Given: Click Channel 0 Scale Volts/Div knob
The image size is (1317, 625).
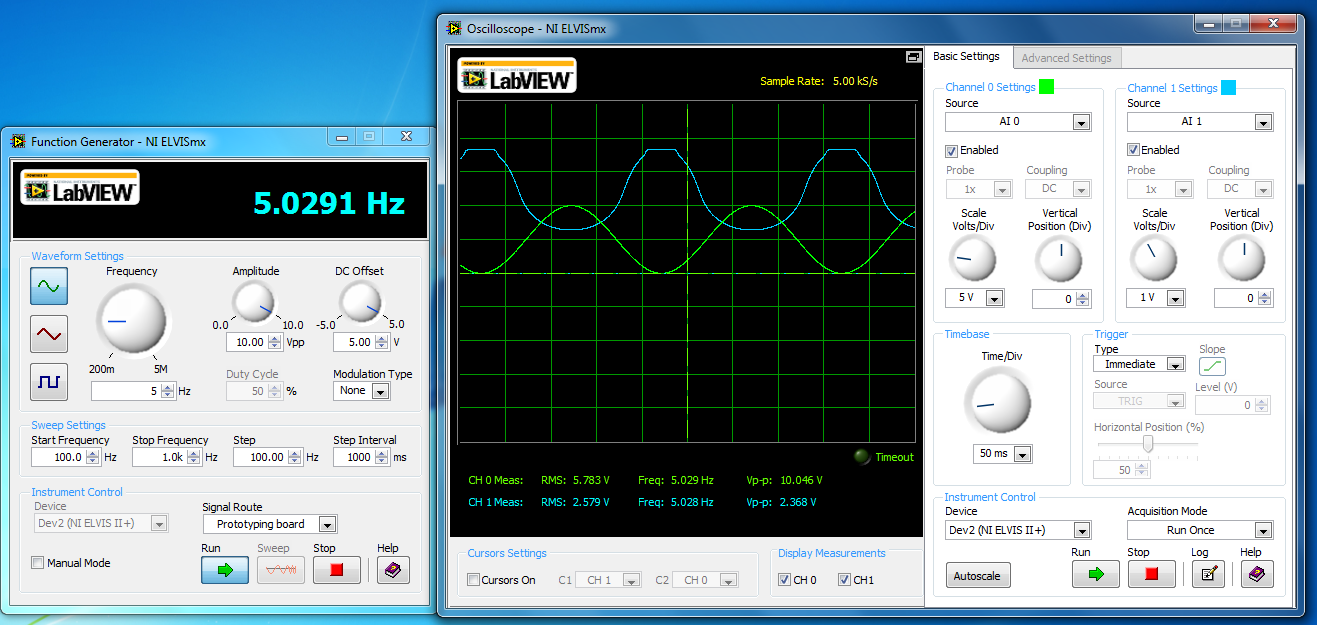Looking at the screenshot, I should coord(973,259).
